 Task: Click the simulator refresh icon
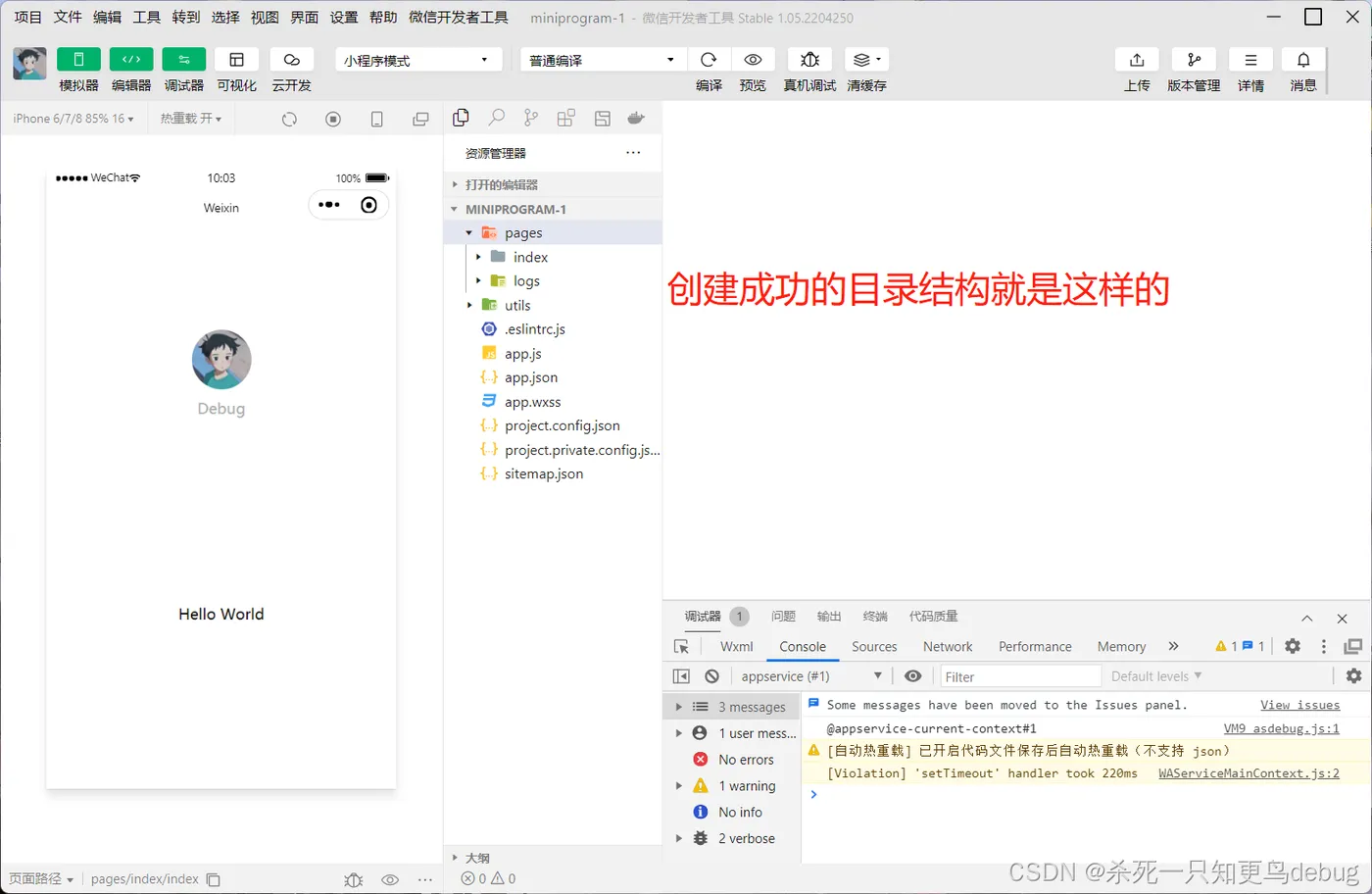[289, 119]
